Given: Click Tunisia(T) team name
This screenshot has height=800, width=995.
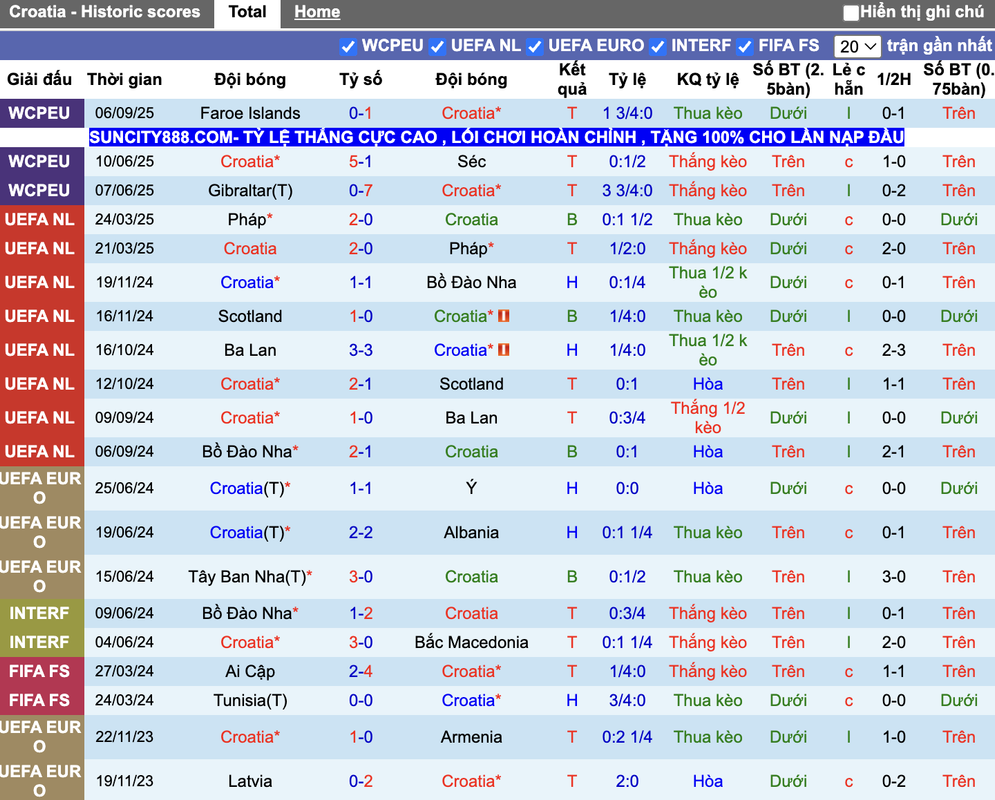Looking at the screenshot, I should 250,700.
